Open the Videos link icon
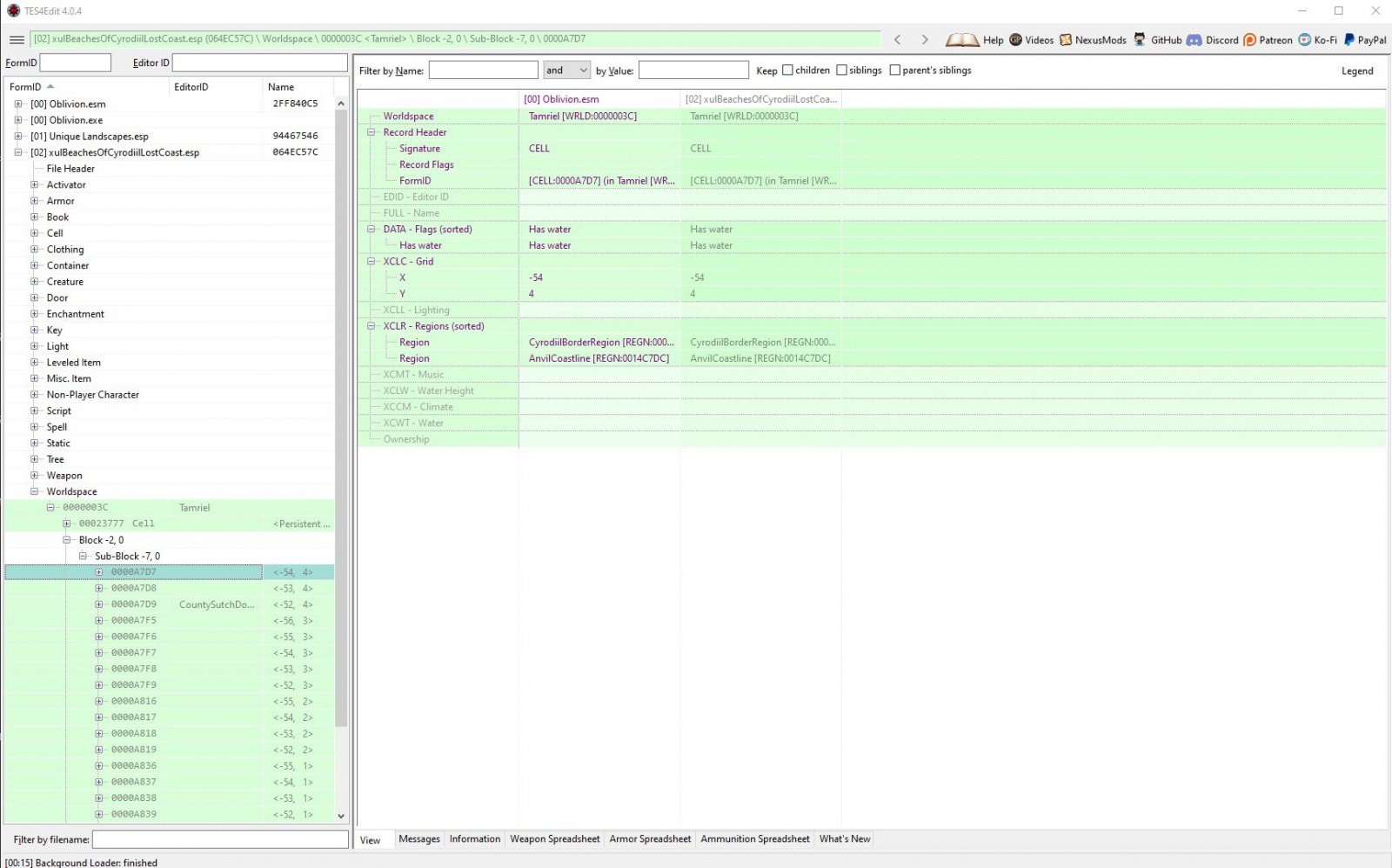The image size is (1392, 868). (x=1015, y=40)
